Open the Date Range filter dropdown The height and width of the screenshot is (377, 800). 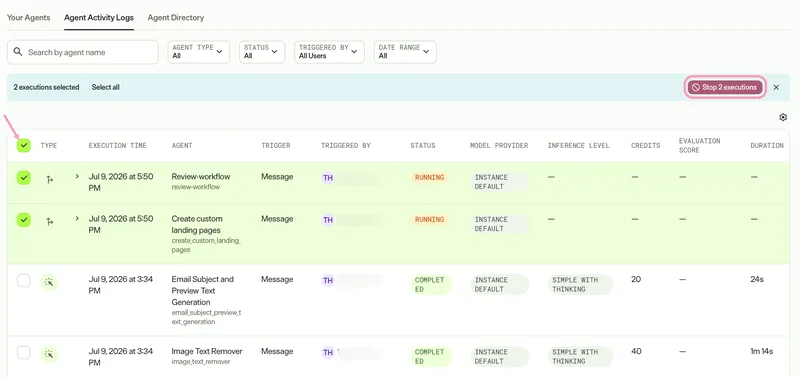[405, 52]
